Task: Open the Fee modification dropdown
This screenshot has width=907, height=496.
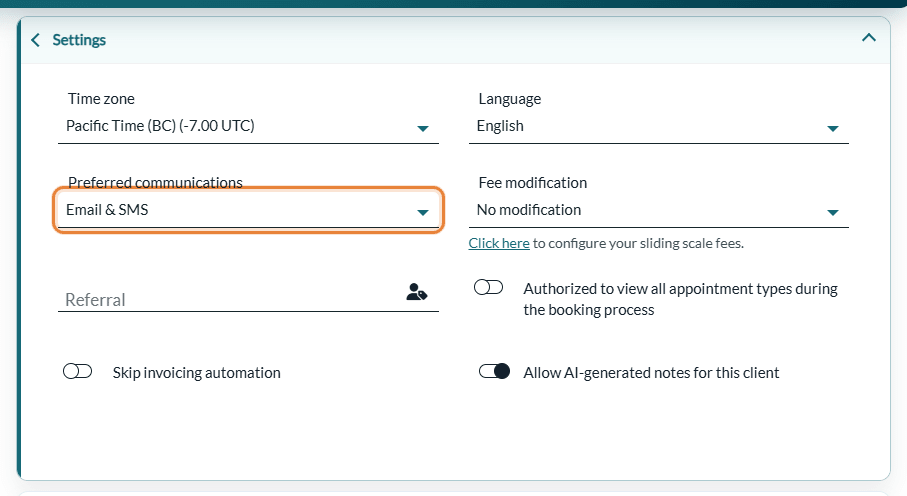Action: point(658,210)
